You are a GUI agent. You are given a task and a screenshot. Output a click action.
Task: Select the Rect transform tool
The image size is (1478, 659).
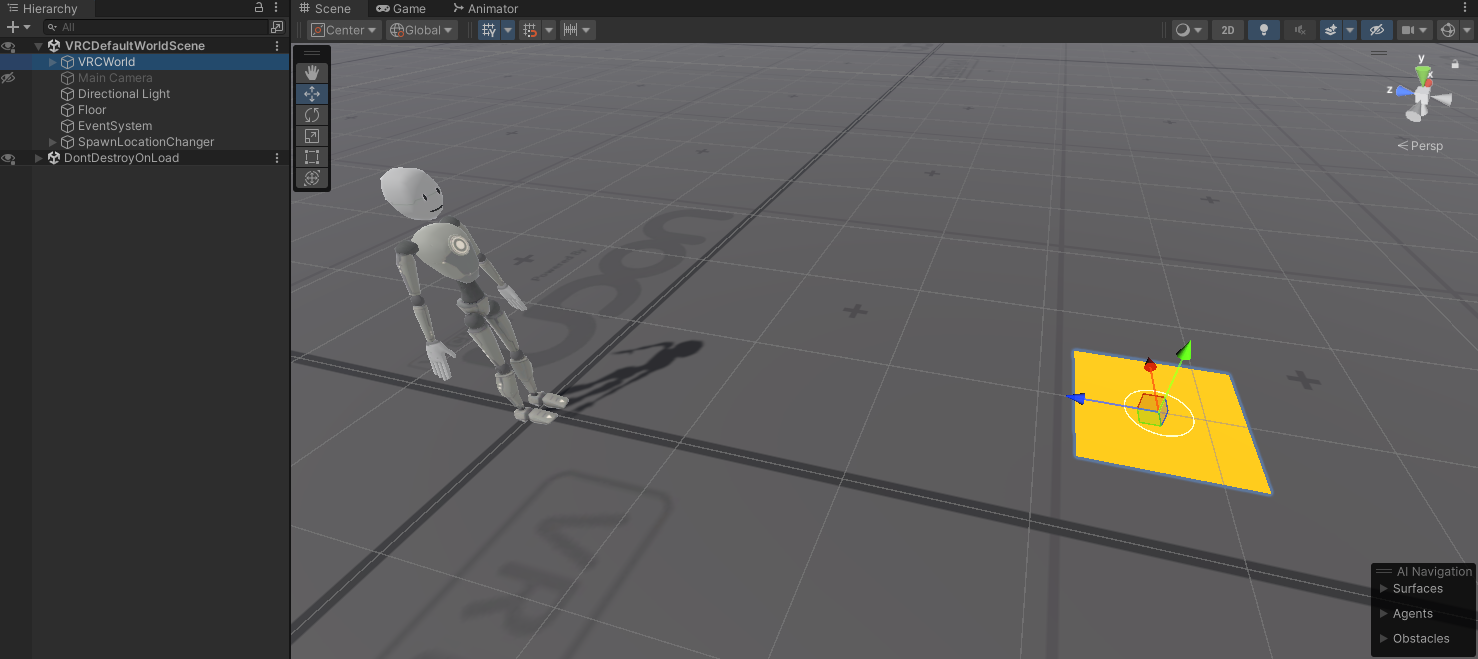[x=312, y=157]
